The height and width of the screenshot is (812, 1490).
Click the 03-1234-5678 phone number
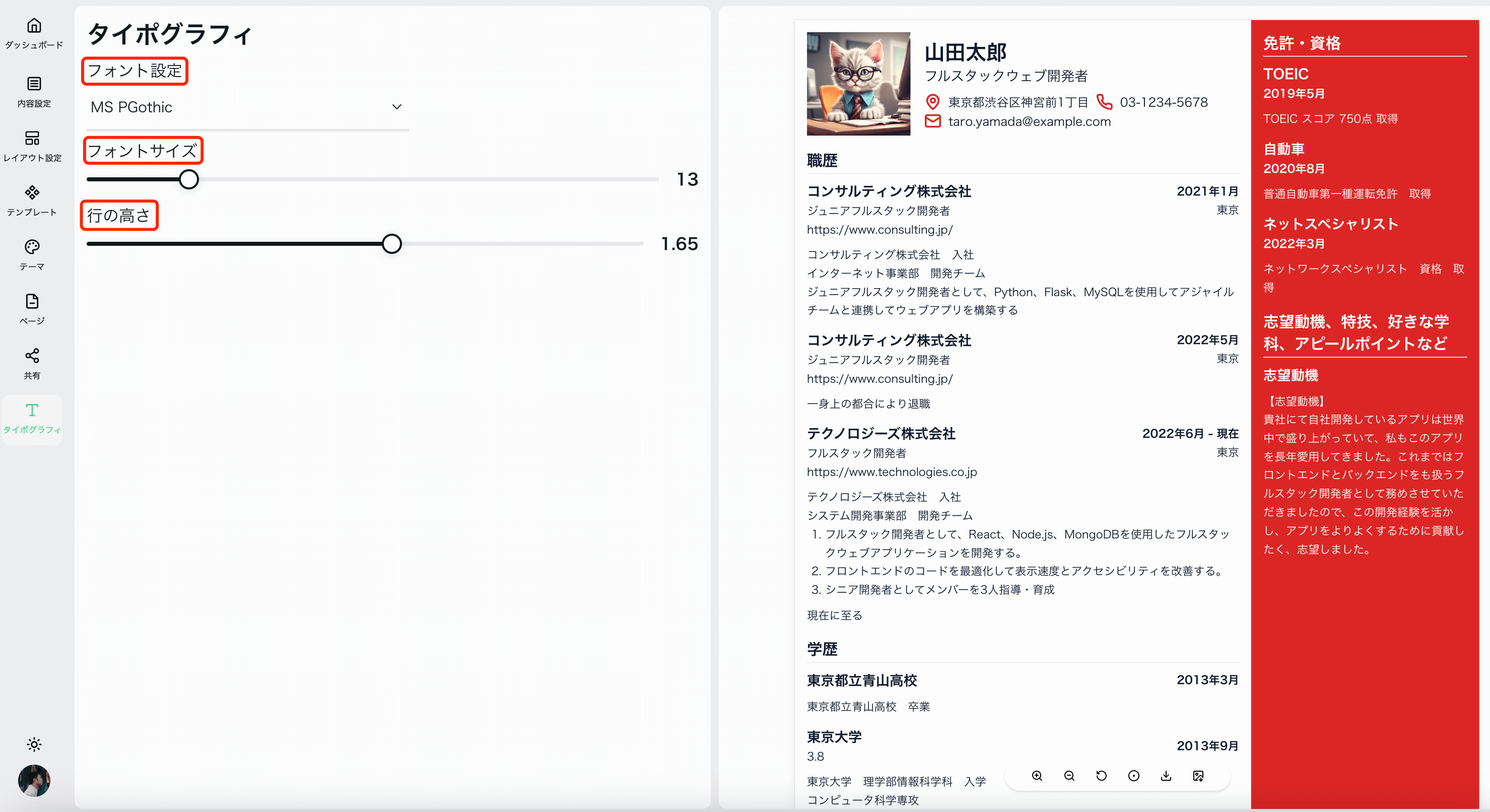[1164, 102]
